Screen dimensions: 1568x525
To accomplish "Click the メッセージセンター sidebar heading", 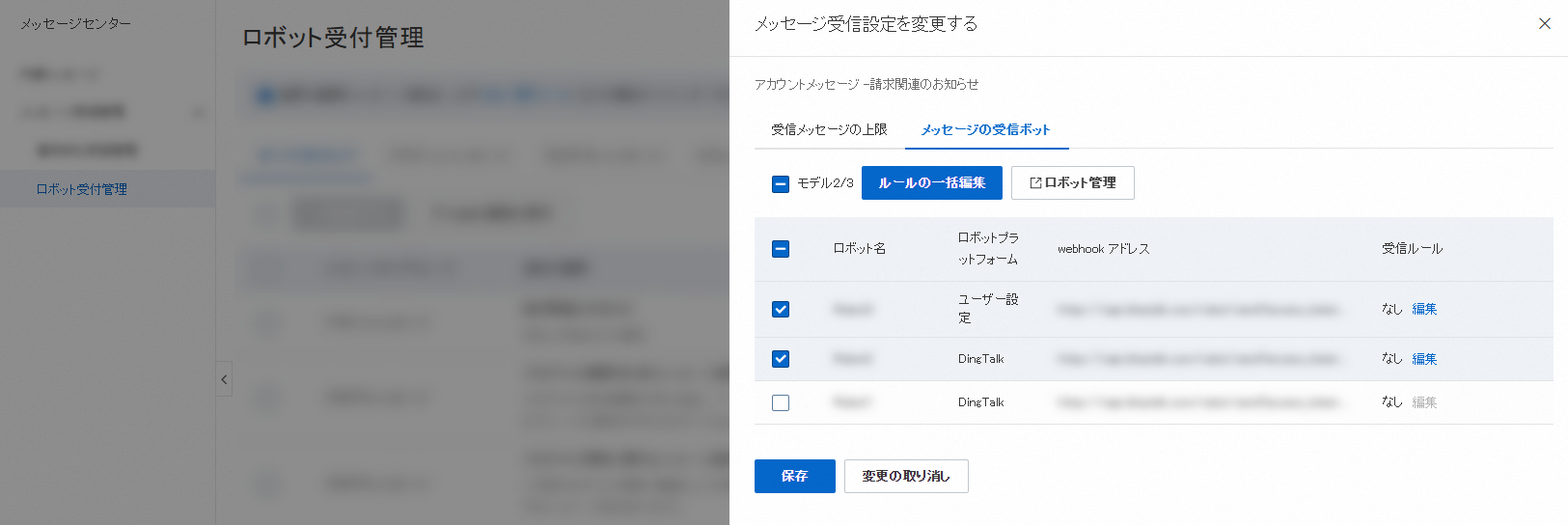I will coord(76,23).
